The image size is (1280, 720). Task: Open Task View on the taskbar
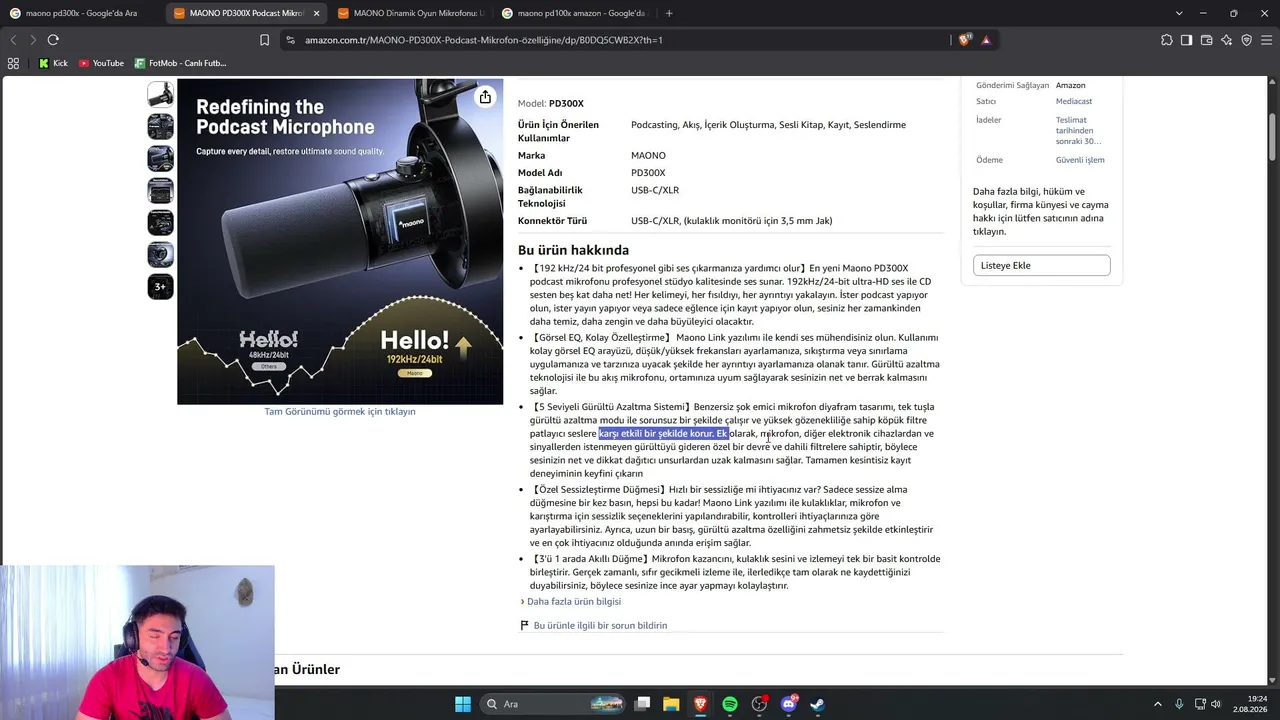(643, 704)
